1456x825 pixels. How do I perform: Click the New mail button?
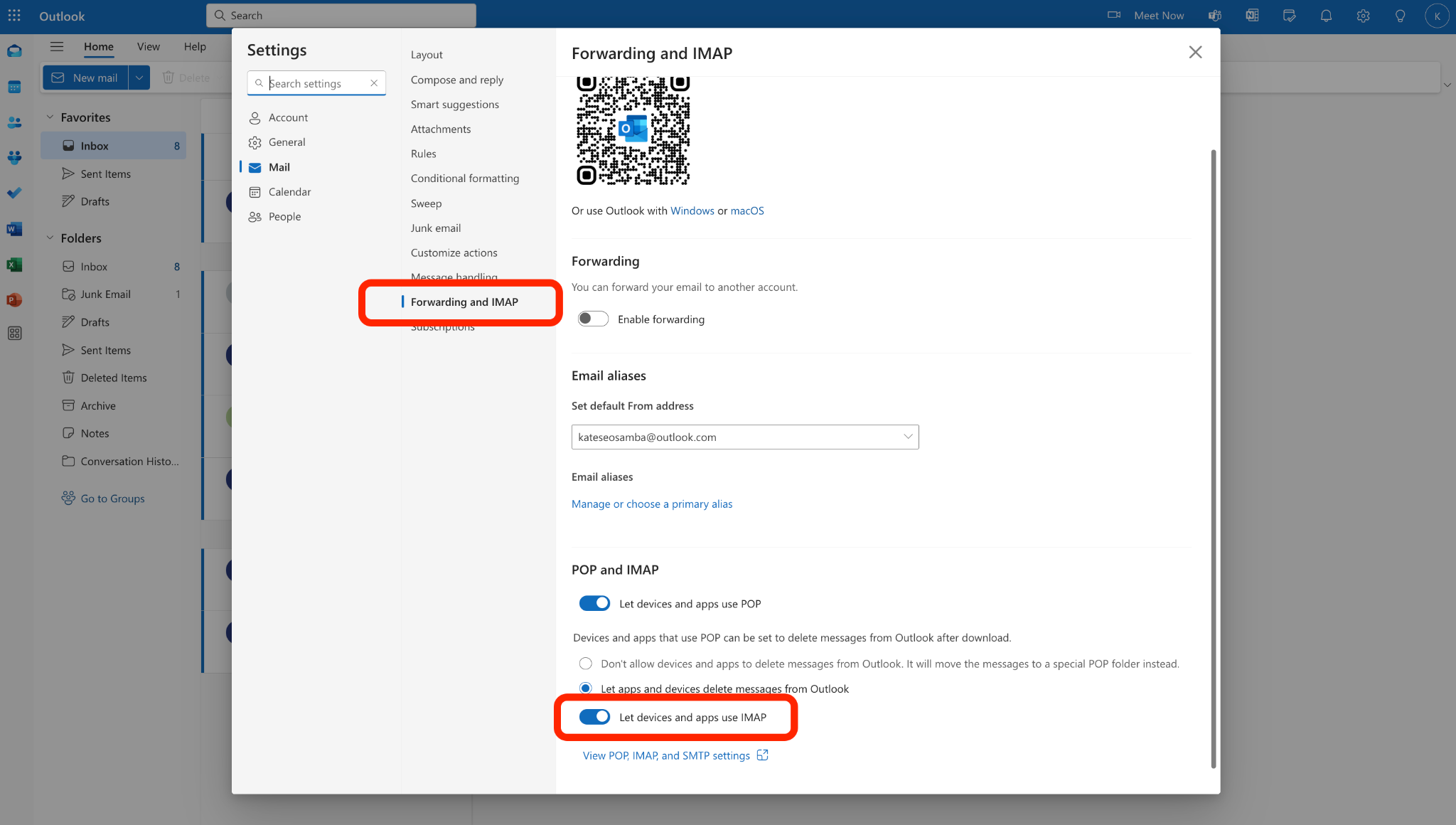[x=86, y=78]
